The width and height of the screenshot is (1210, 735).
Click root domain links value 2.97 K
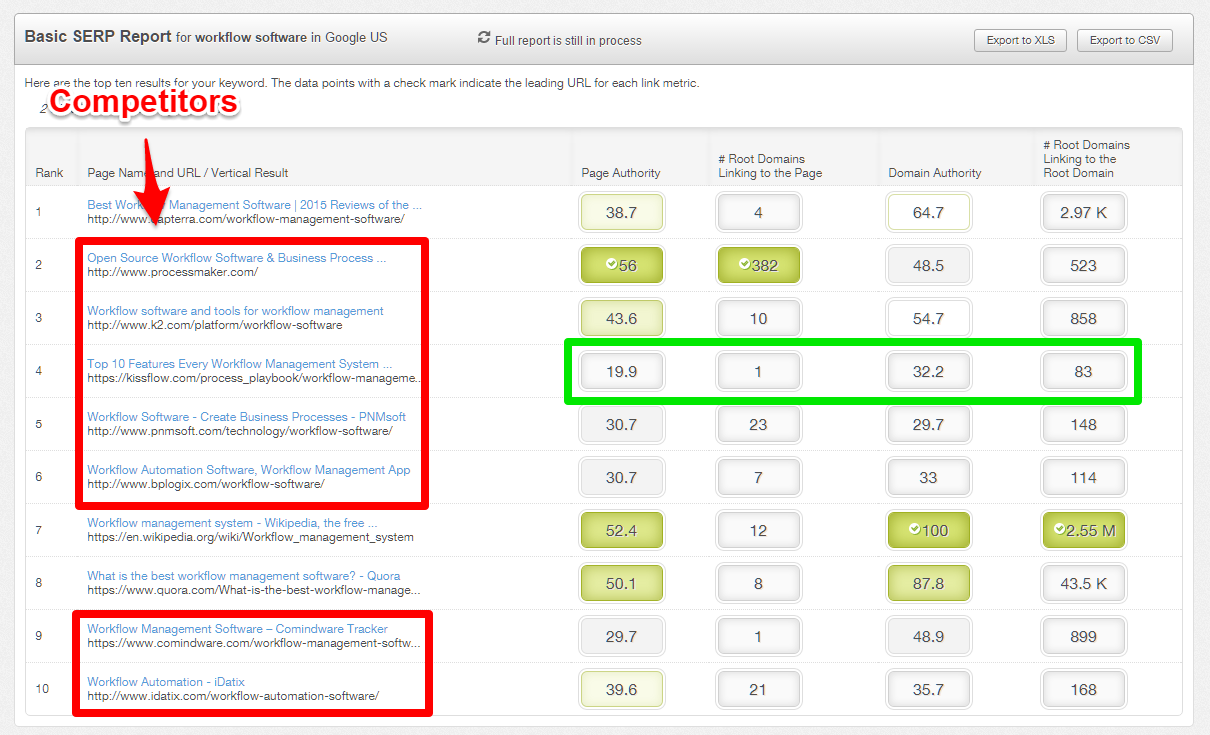(1083, 213)
